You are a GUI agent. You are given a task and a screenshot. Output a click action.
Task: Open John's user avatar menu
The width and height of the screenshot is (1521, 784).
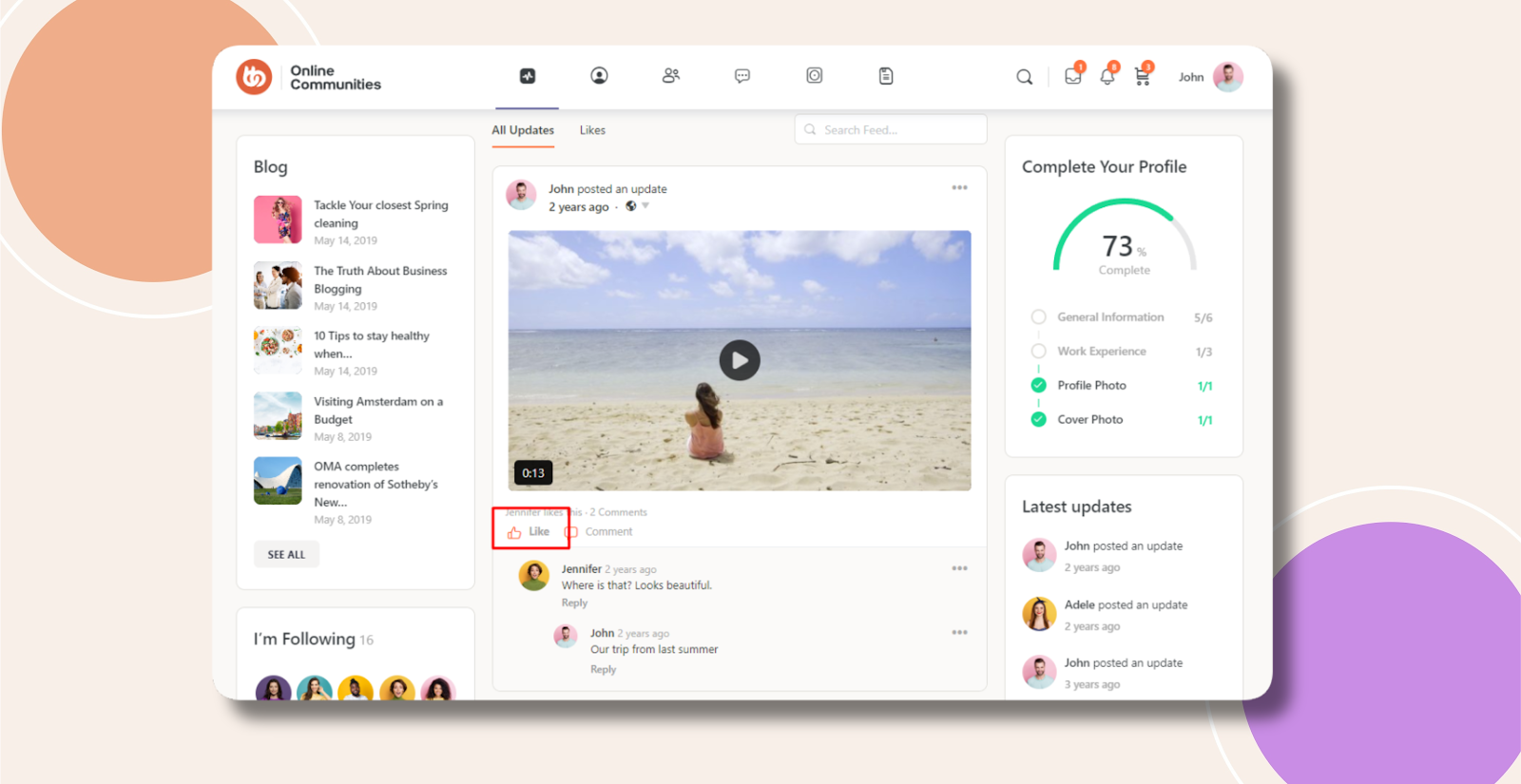click(x=1228, y=77)
